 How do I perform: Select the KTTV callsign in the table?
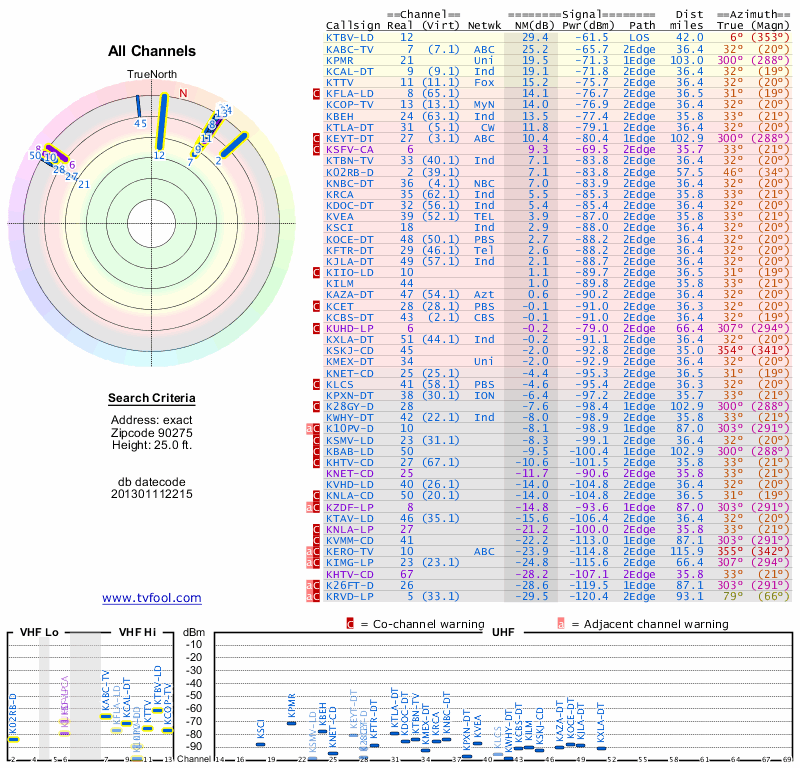pos(340,82)
